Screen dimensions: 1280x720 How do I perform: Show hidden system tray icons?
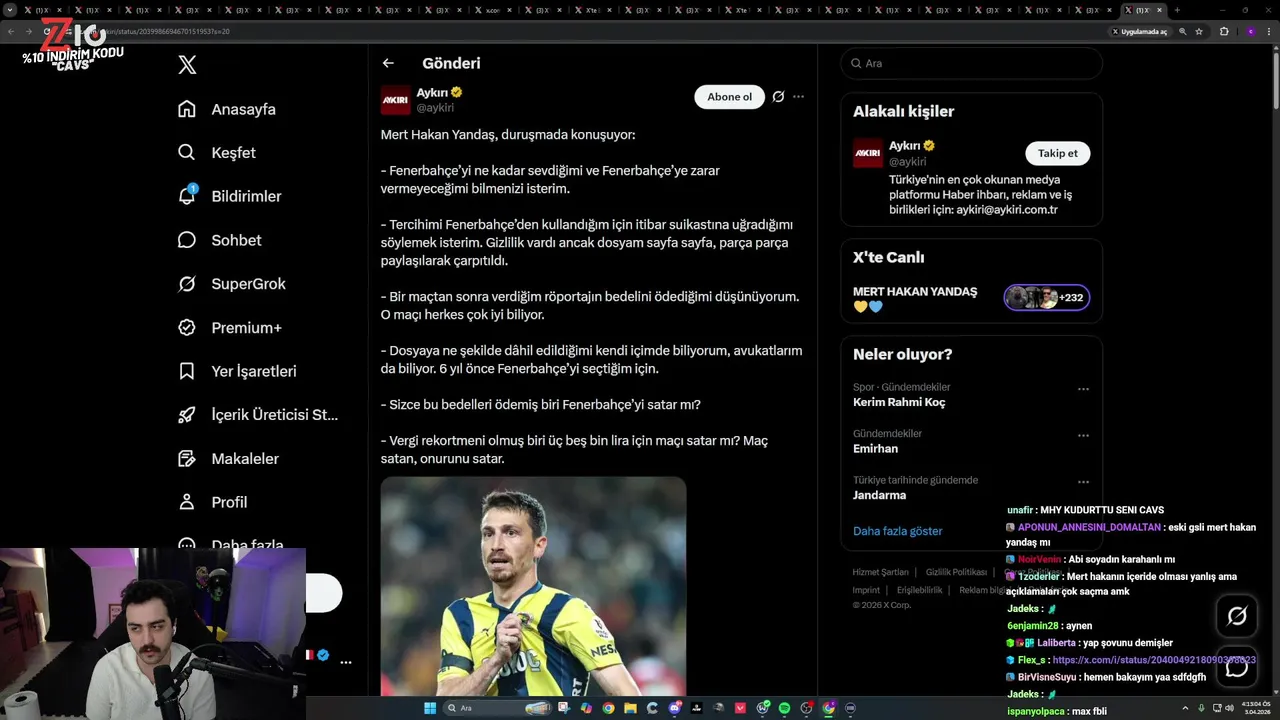(1185, 708)
